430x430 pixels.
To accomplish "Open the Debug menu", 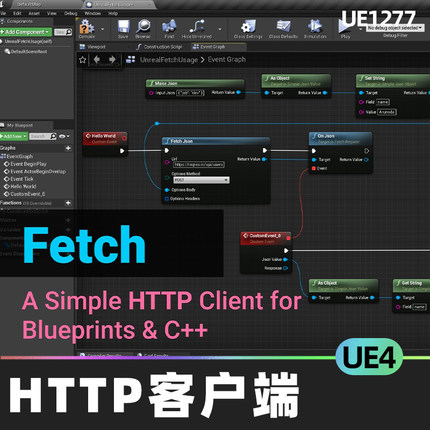I will click(70, 13).
